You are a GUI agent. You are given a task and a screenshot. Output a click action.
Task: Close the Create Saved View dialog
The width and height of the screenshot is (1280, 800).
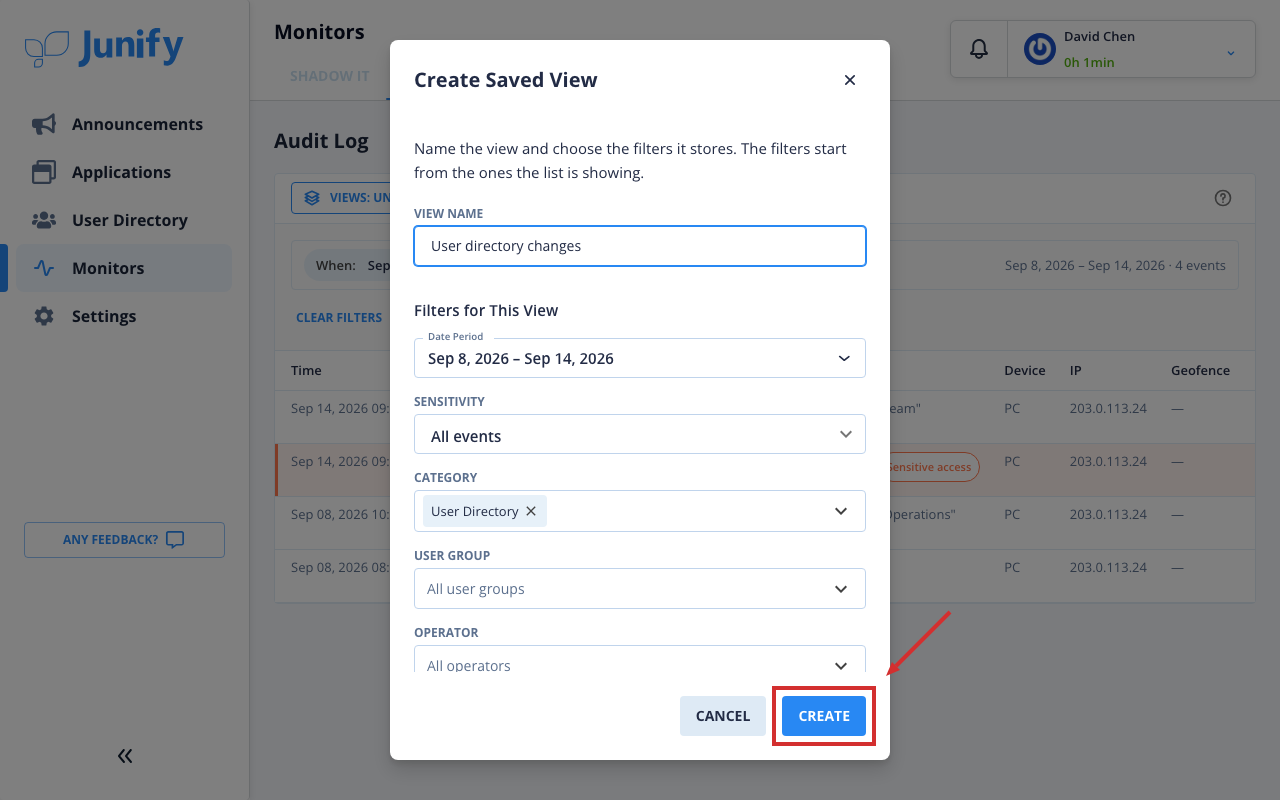[850, 80]
